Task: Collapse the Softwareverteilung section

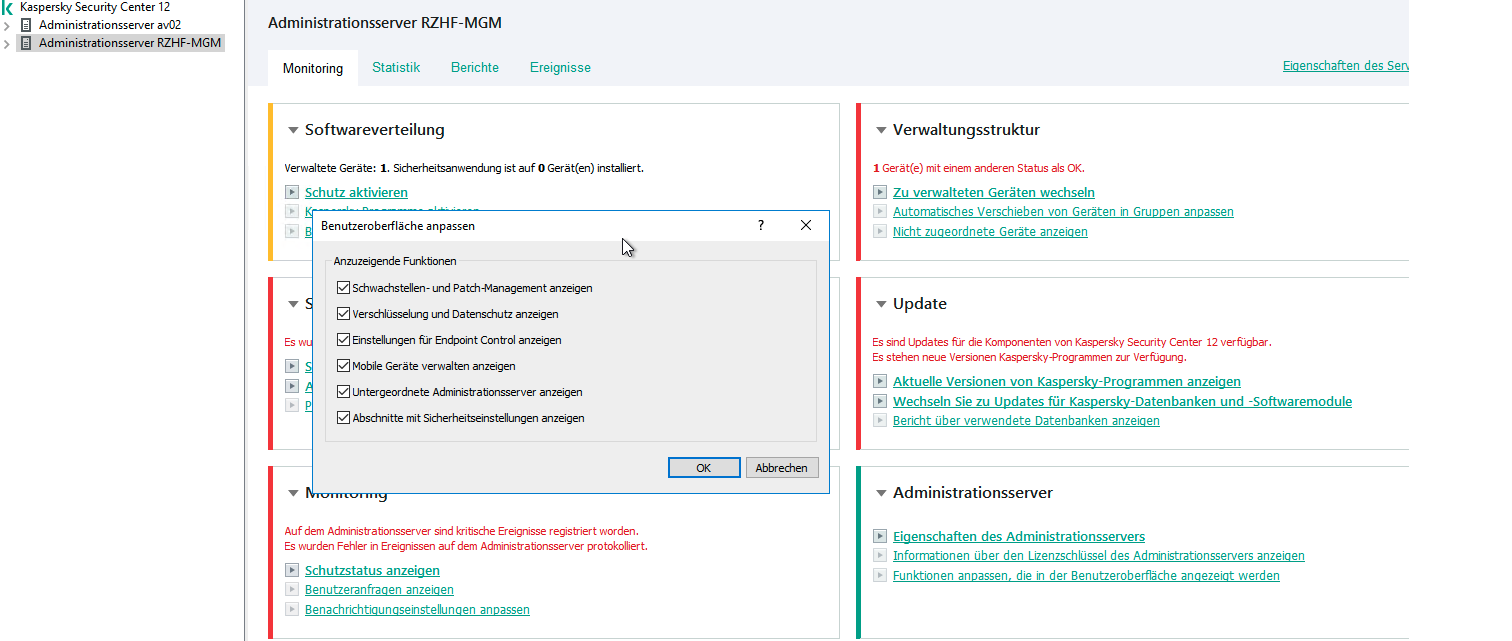Action: pyautogui.click(x=293, y=130)
